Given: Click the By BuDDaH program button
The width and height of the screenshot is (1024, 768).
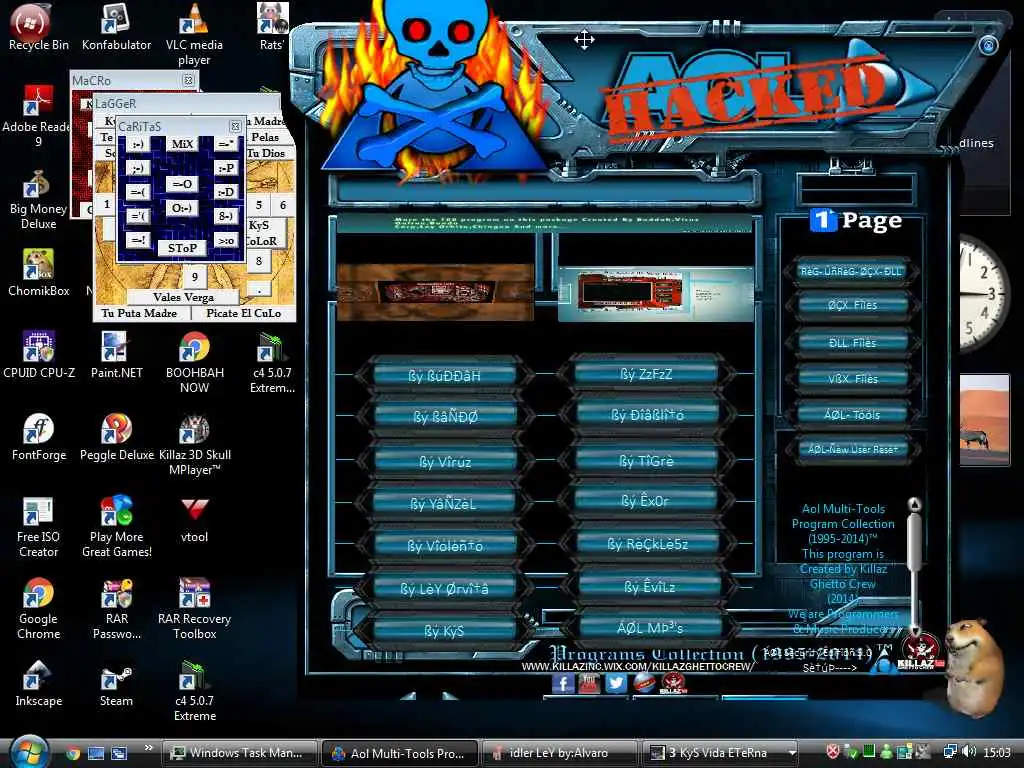Looking at the screenshot, I should tap(445, 376).
